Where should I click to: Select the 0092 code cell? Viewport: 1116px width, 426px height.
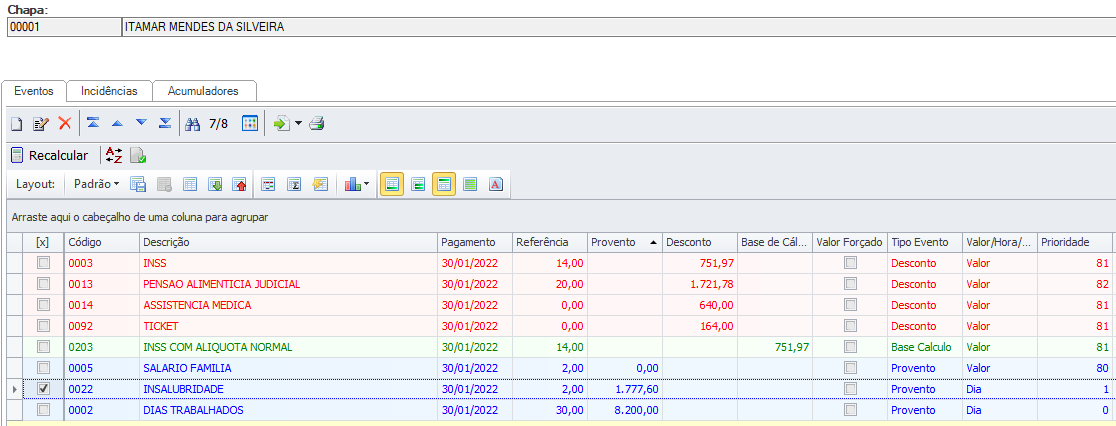tap(102, 326)
